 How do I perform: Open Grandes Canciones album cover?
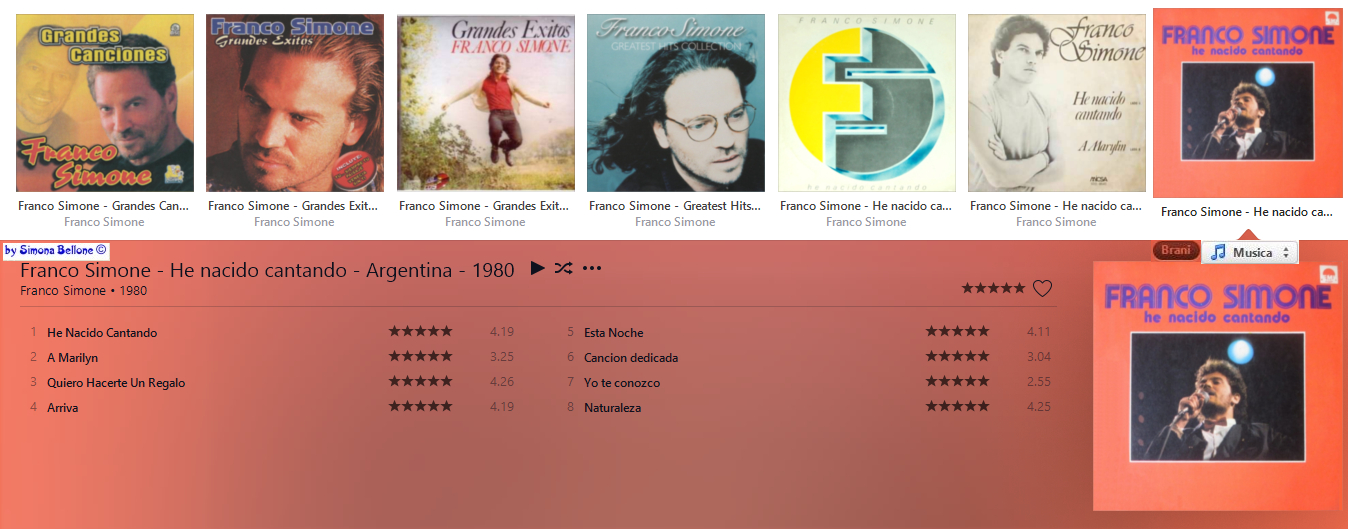point(104,103)
